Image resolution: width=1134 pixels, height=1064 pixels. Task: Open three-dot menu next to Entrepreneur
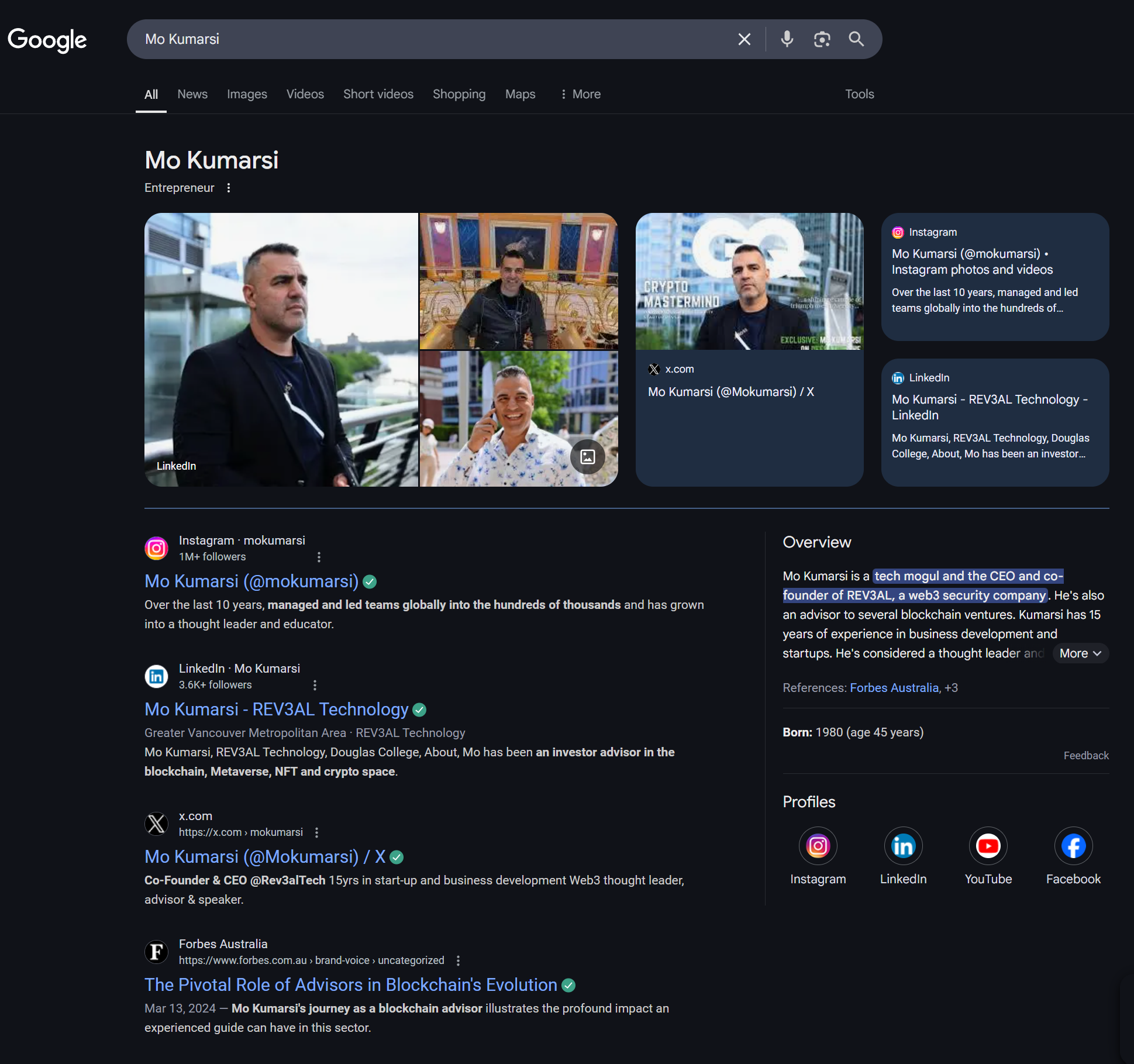[x=229, y=188]
